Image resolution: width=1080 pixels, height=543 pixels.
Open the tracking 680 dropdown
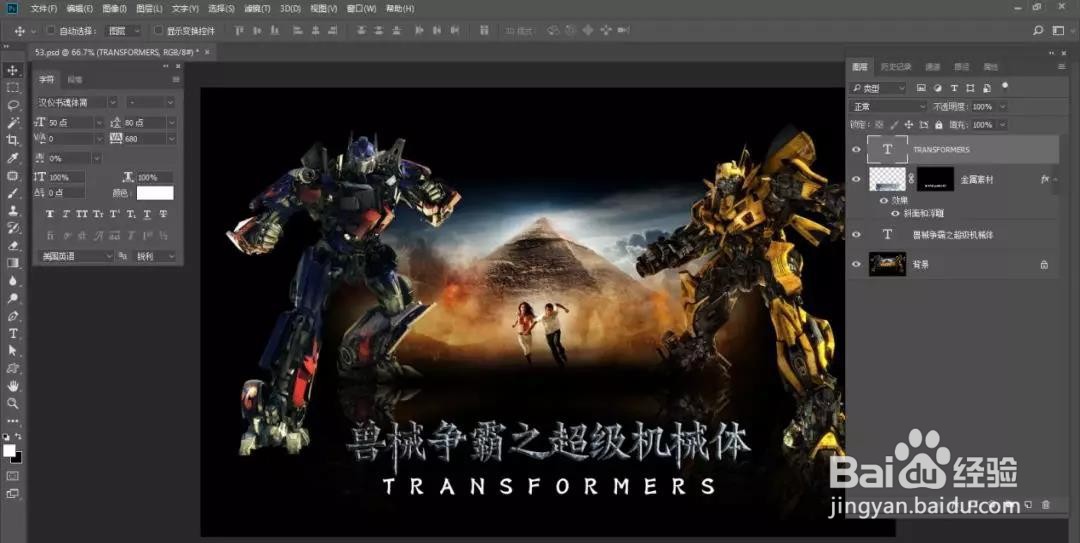172,139
